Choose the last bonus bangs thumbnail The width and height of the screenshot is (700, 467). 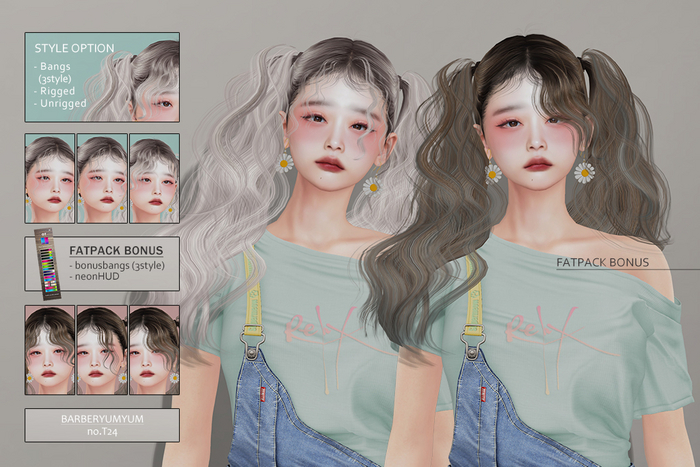[154, 349]
